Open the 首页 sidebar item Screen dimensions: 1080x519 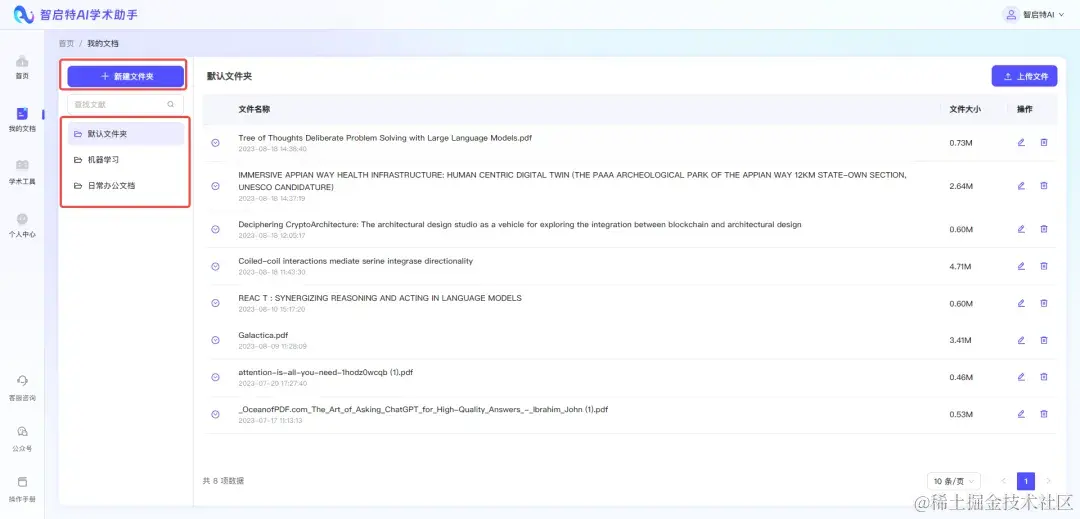[x=22, y=67]
